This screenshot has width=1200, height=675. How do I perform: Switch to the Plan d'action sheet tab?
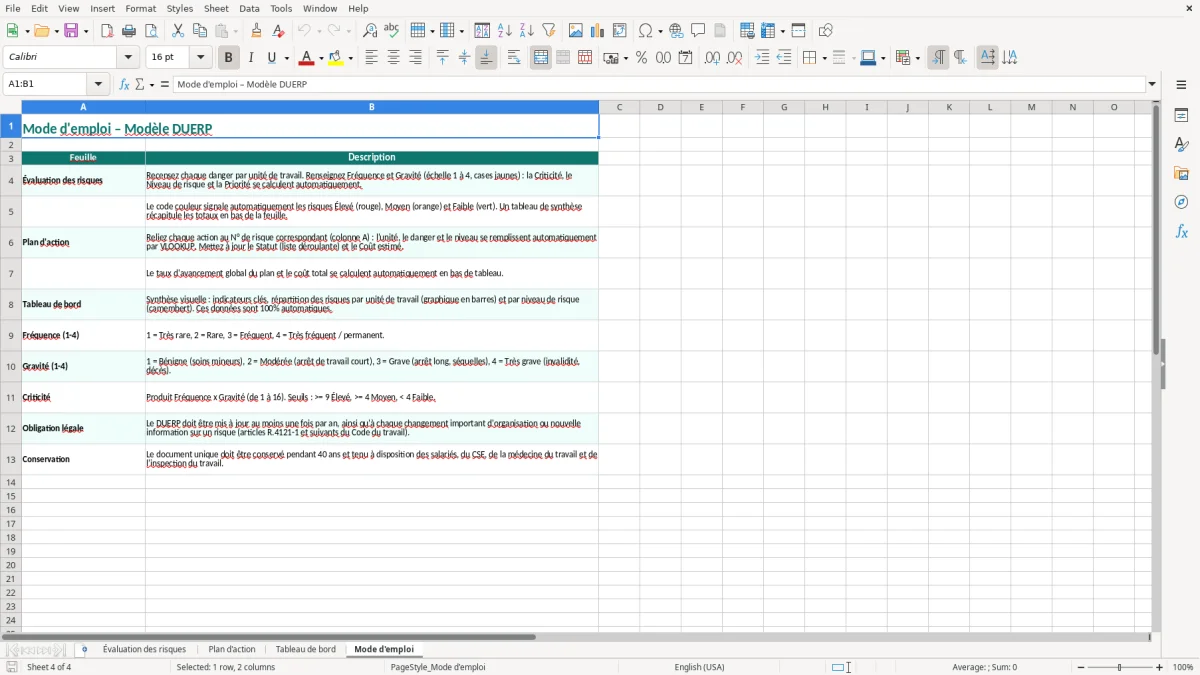(x=232, y=649)
